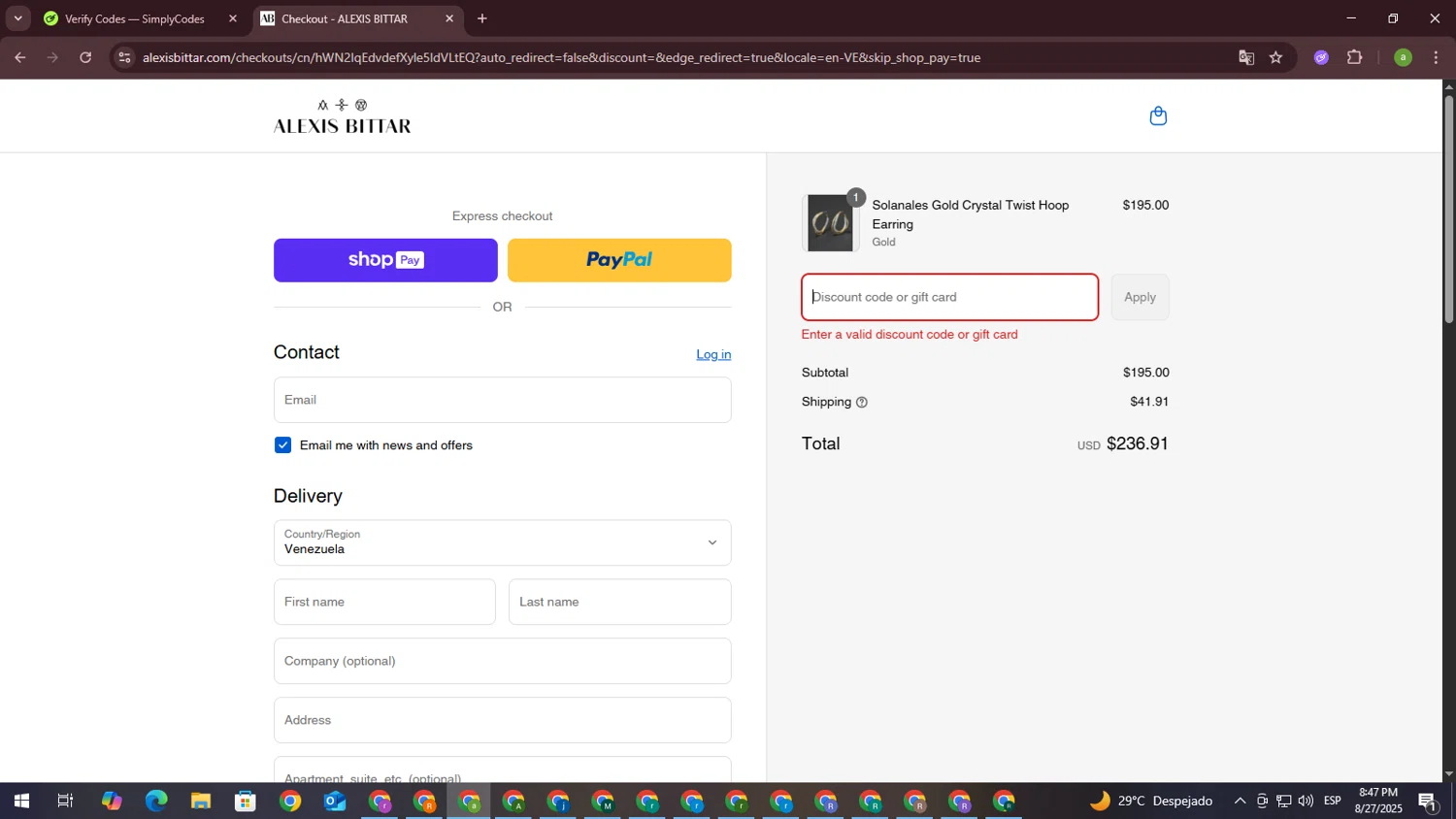This screenshot has width=1456, height=819.
Task: Pay with Shop Pay express checkout
Action: point(385,260)
